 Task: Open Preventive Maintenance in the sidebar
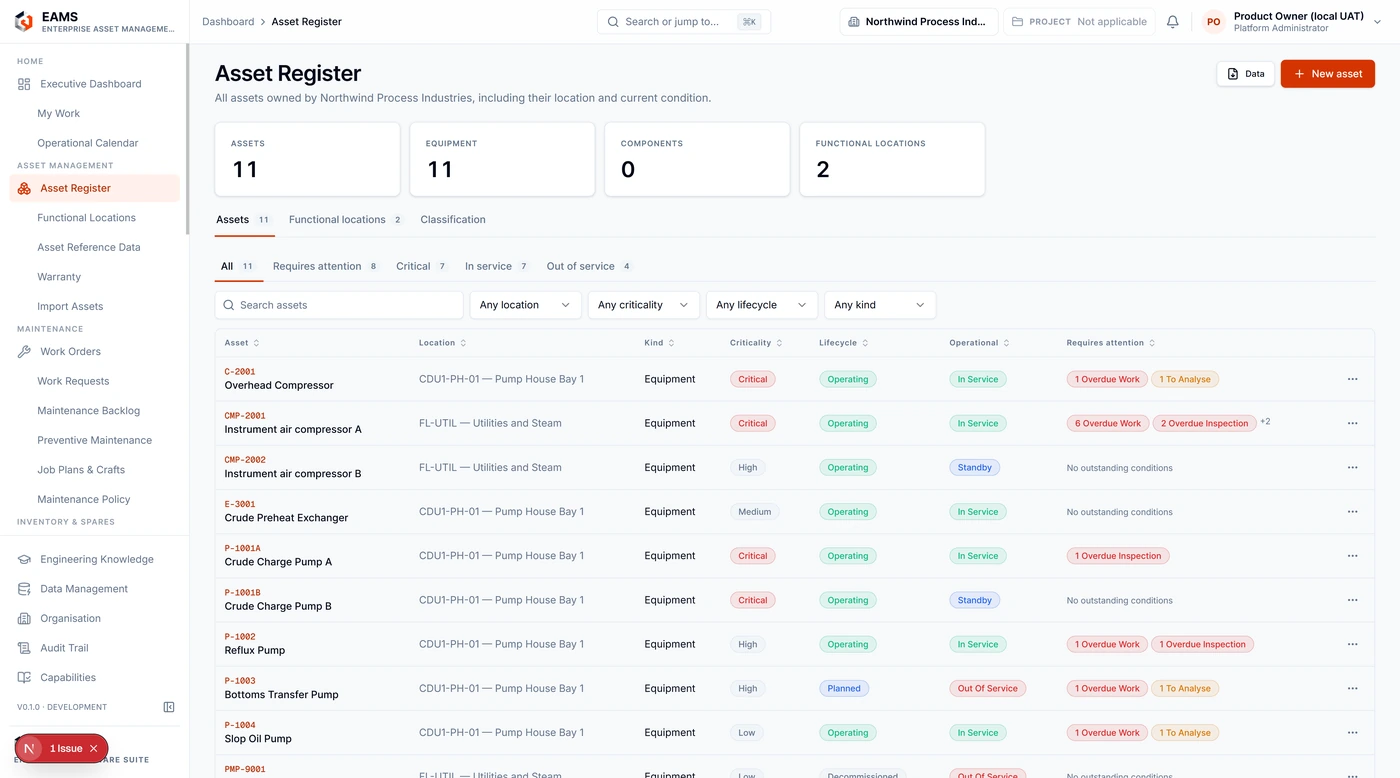tap(95, 440)
